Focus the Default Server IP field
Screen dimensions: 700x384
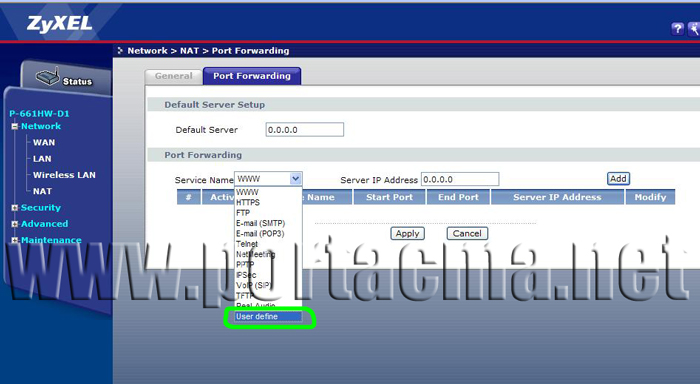[304, 130]
